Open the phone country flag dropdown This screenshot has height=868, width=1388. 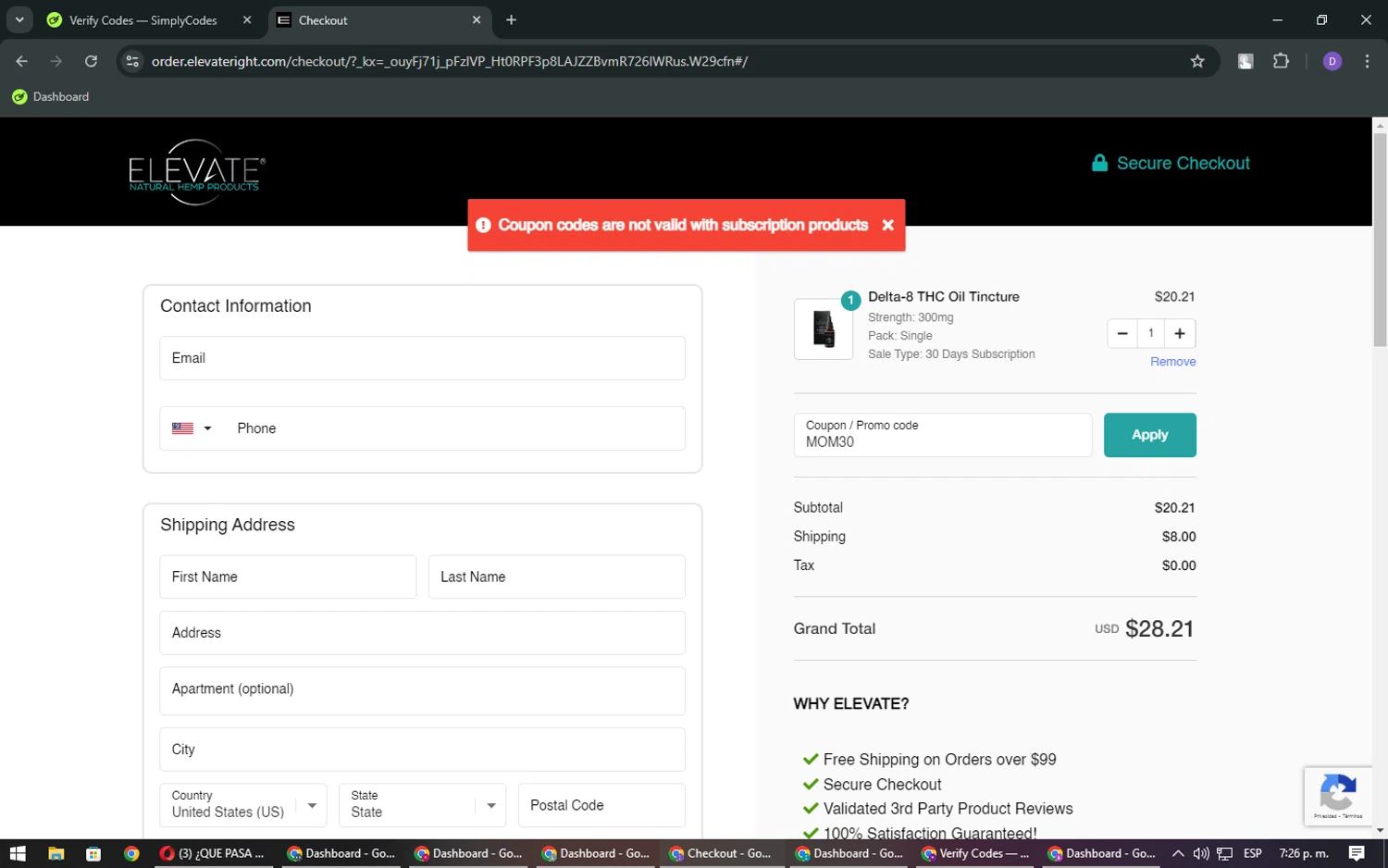click(x=192, y=428)
